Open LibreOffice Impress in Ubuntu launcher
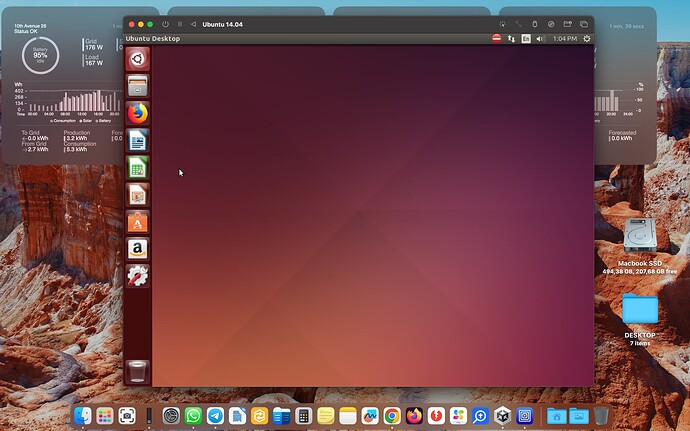The image size is (690, 431). click(x=137, y=195)
